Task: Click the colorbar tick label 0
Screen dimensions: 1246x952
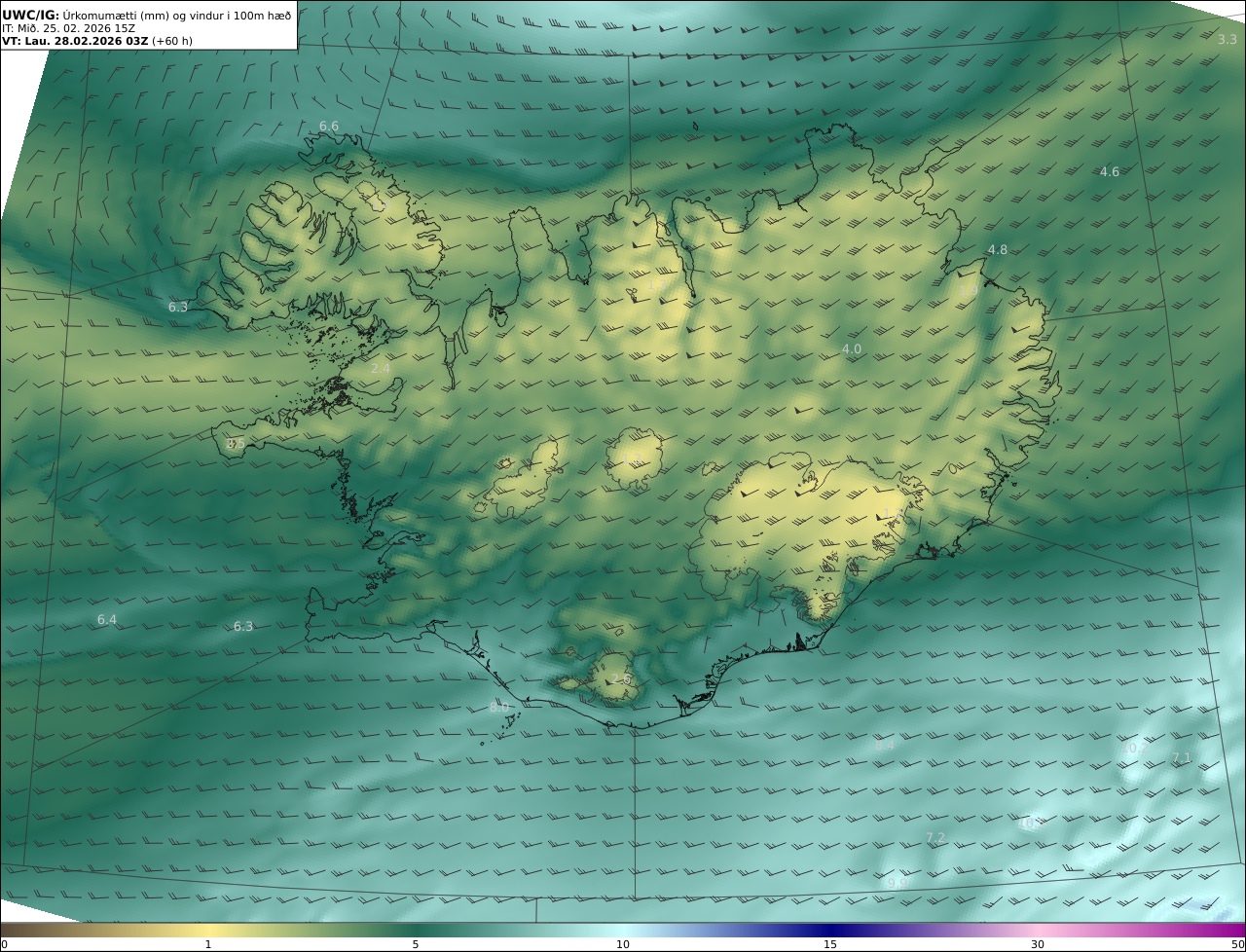Action: coord(4,945)
